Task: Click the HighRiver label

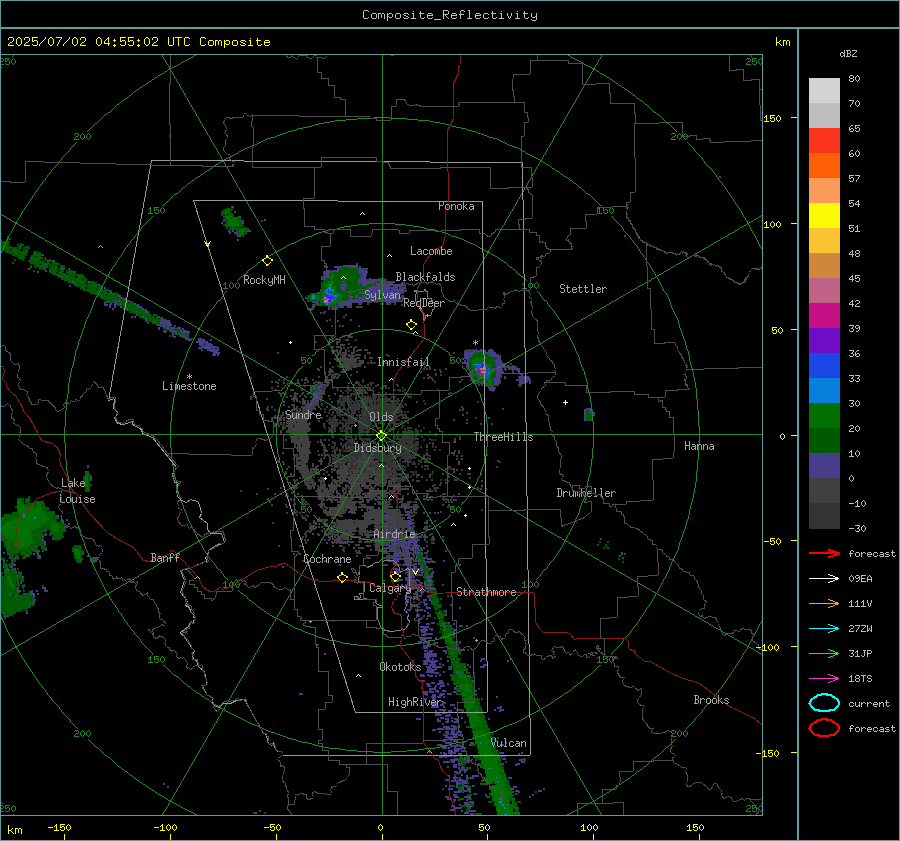Action: point(415,702)
